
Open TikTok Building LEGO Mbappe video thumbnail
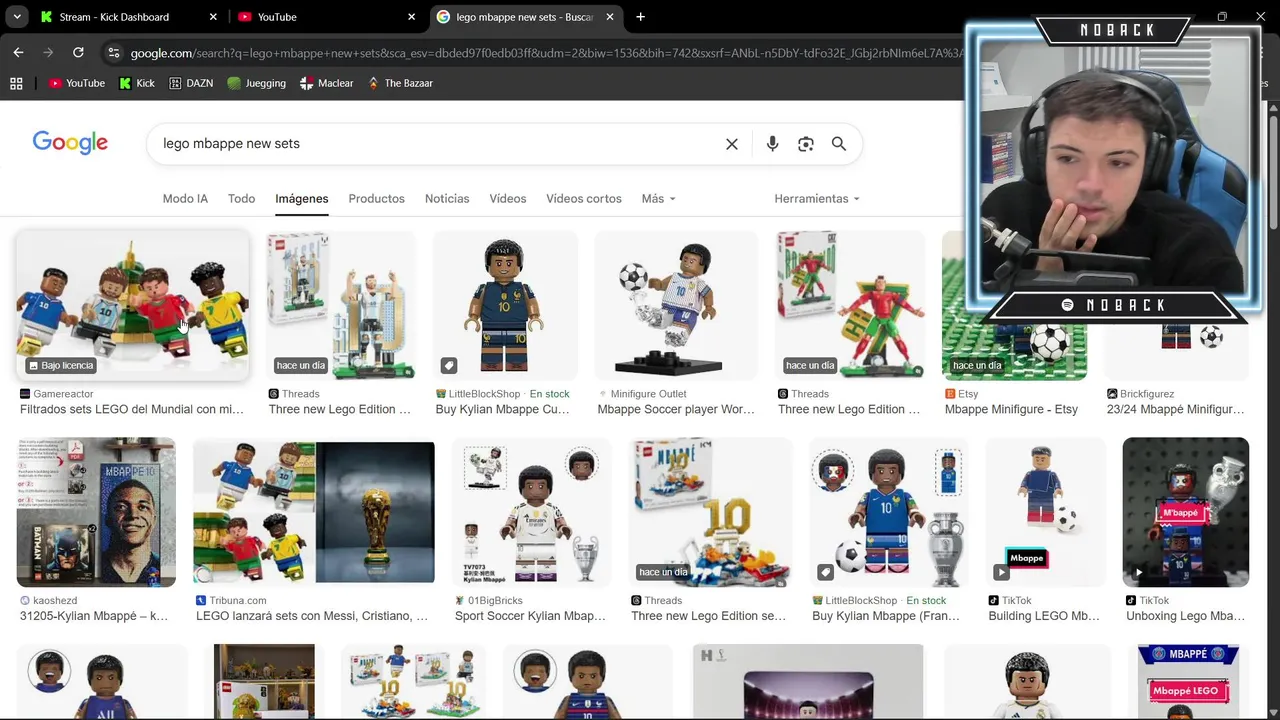(x=1046, y=512)
